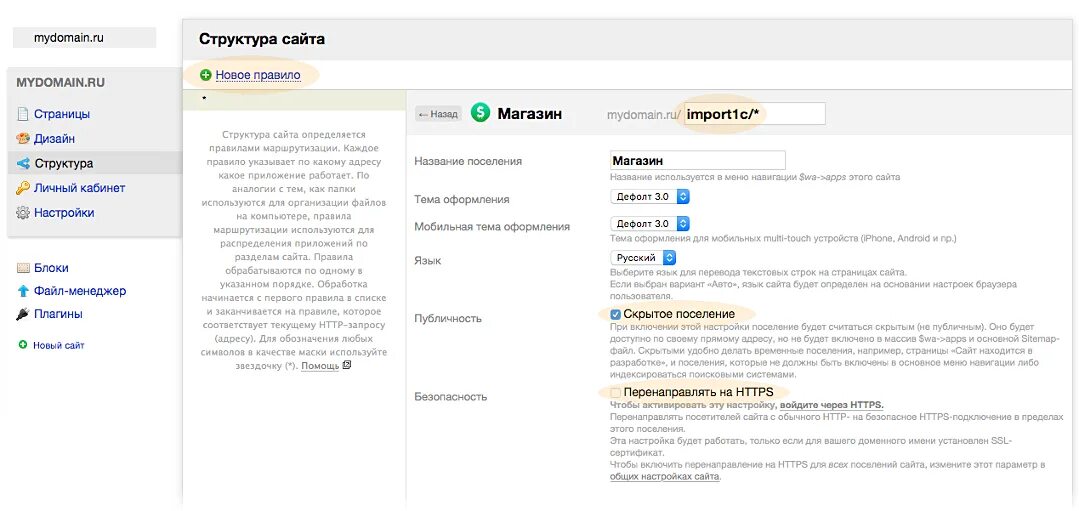Click the Дизайн palette icon
This screenshot has height=511, width=1079.
[x=23, y=139]
